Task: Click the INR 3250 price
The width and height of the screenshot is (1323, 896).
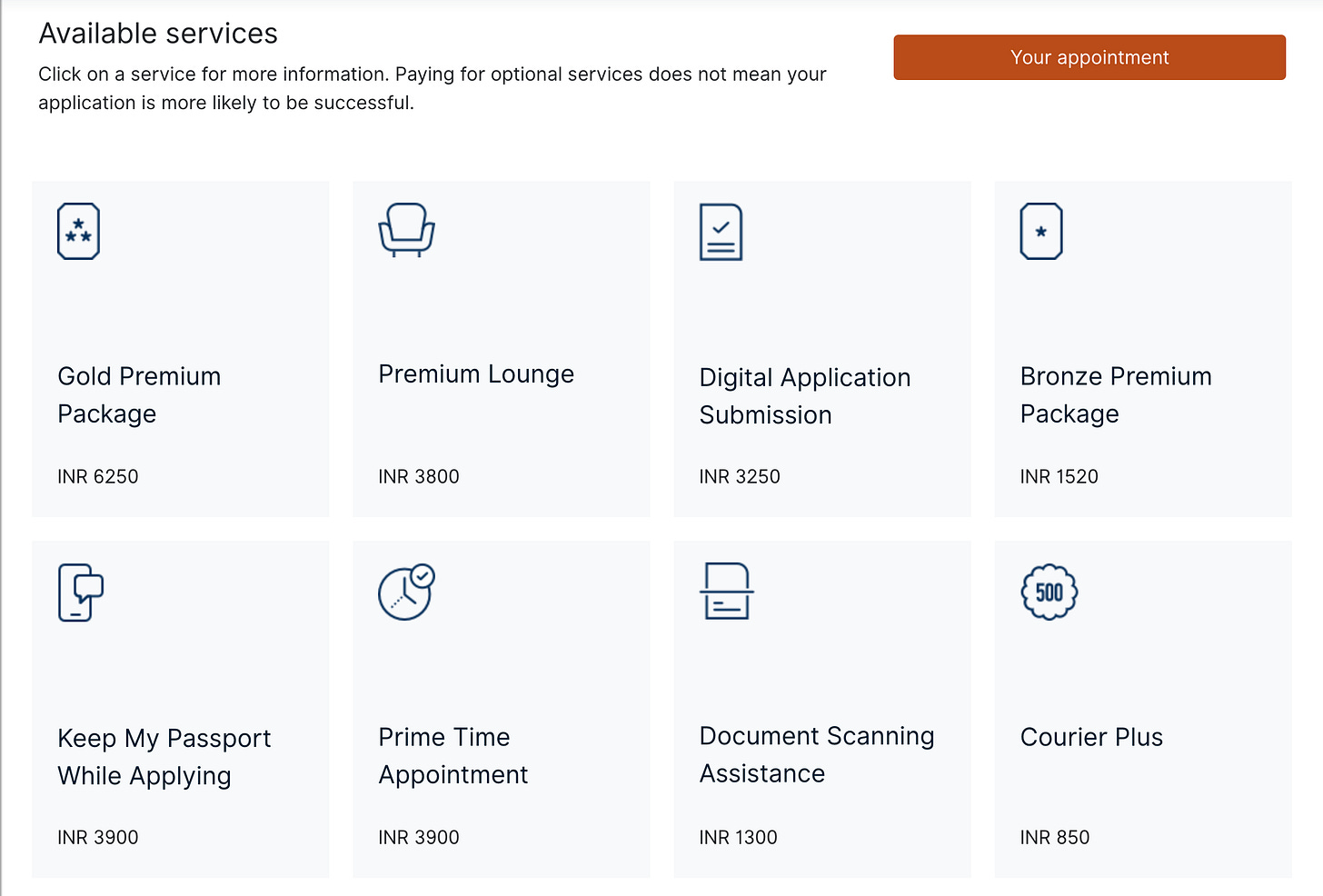Action: [740, 476]
